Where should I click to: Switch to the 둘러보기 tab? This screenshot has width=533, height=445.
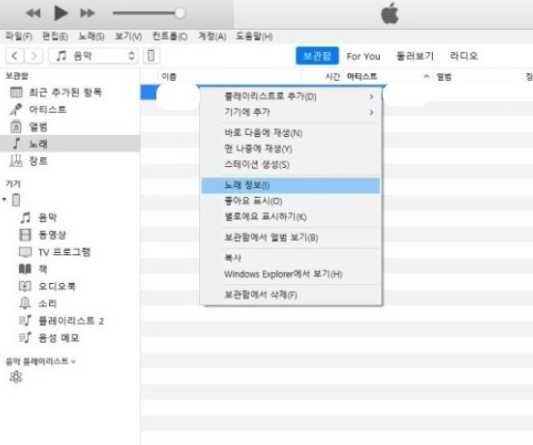tap(415, 56)
